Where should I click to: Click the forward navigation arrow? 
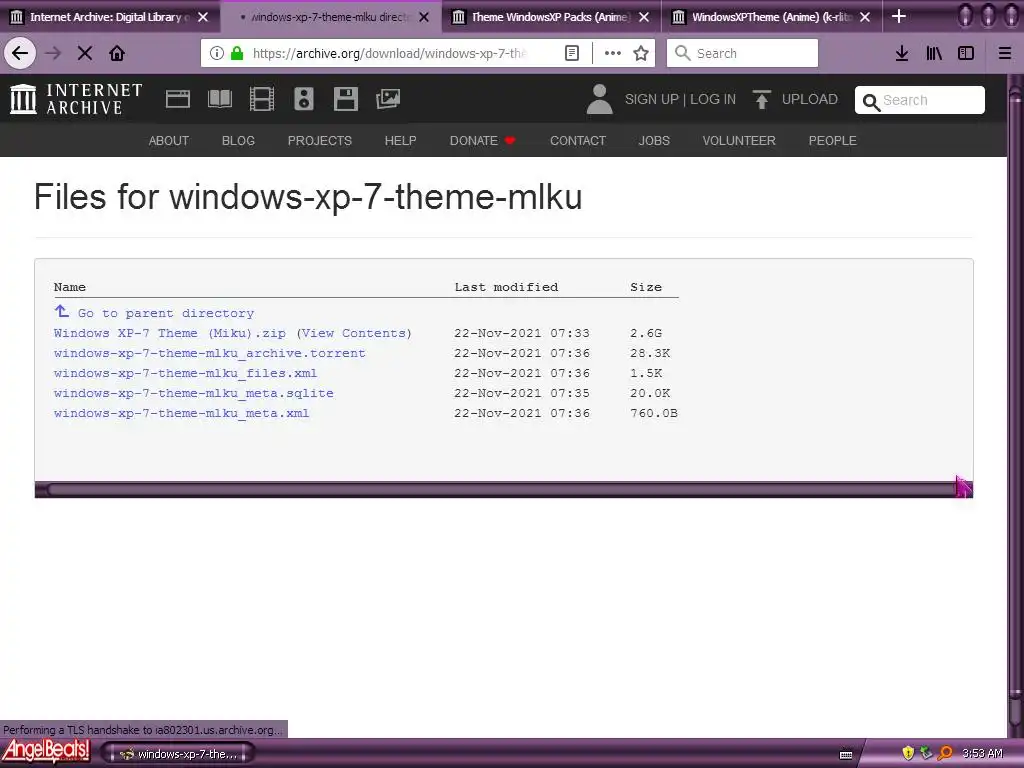(53, 54)
